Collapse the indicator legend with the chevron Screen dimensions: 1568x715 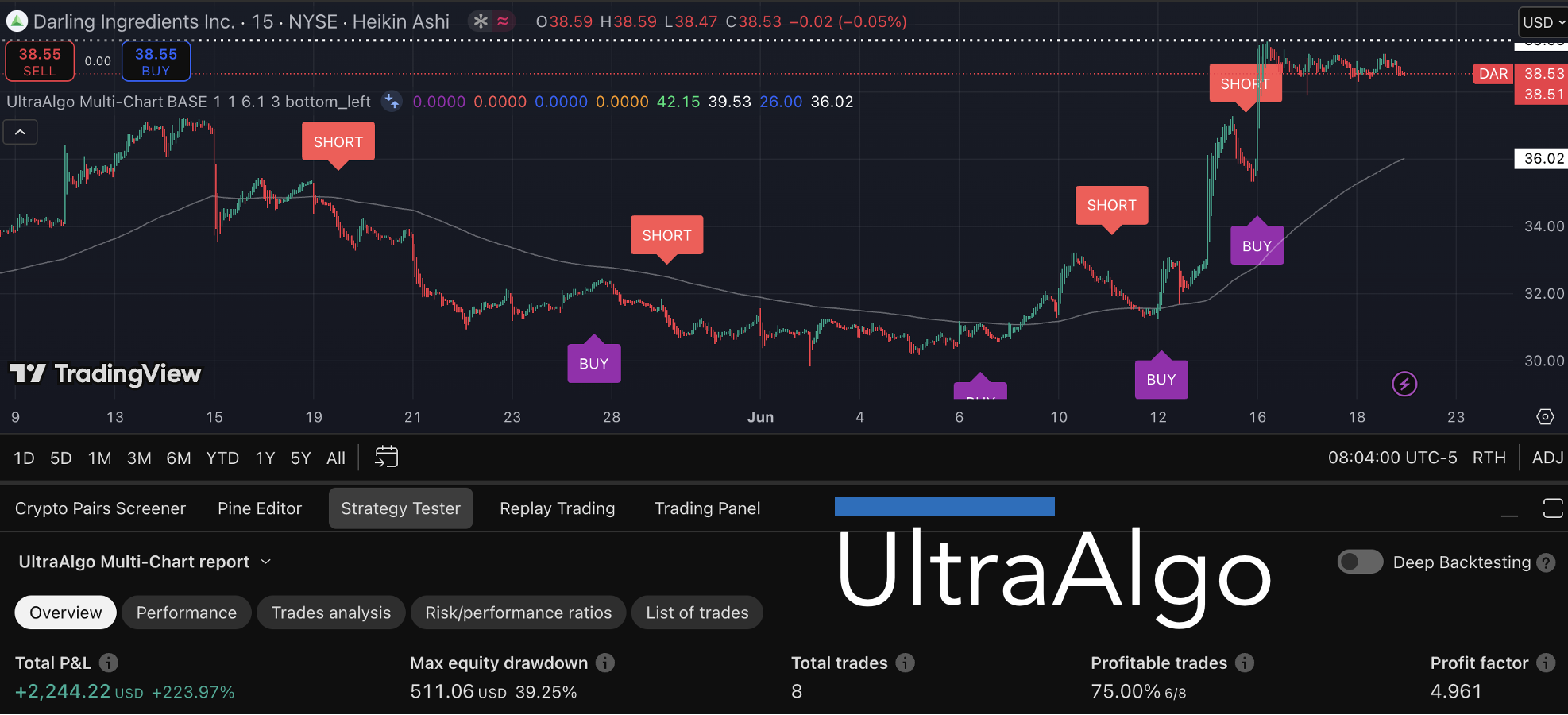[x=21, y=132]
